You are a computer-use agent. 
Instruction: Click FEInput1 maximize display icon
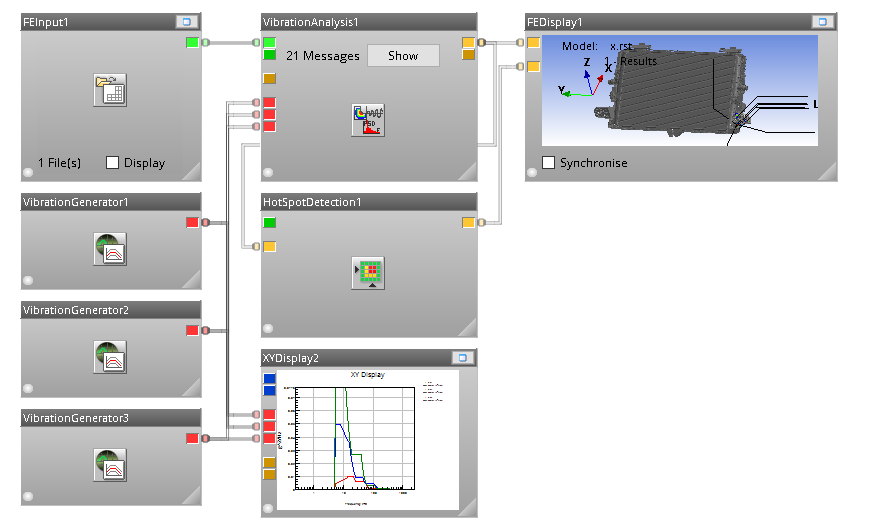(186, 21)
